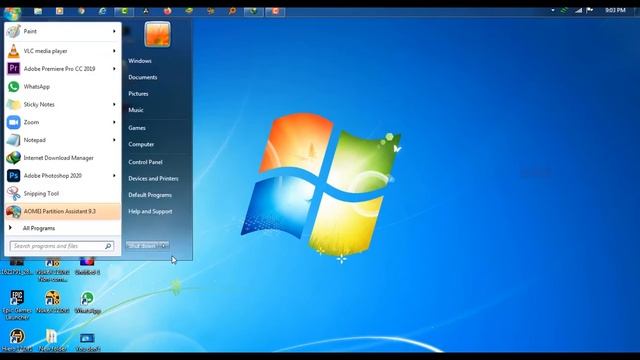Select the WhatsApp desktop shortcut
This screenshot has width=640, height=360.
pyautogui.click(x=87, y=302)
